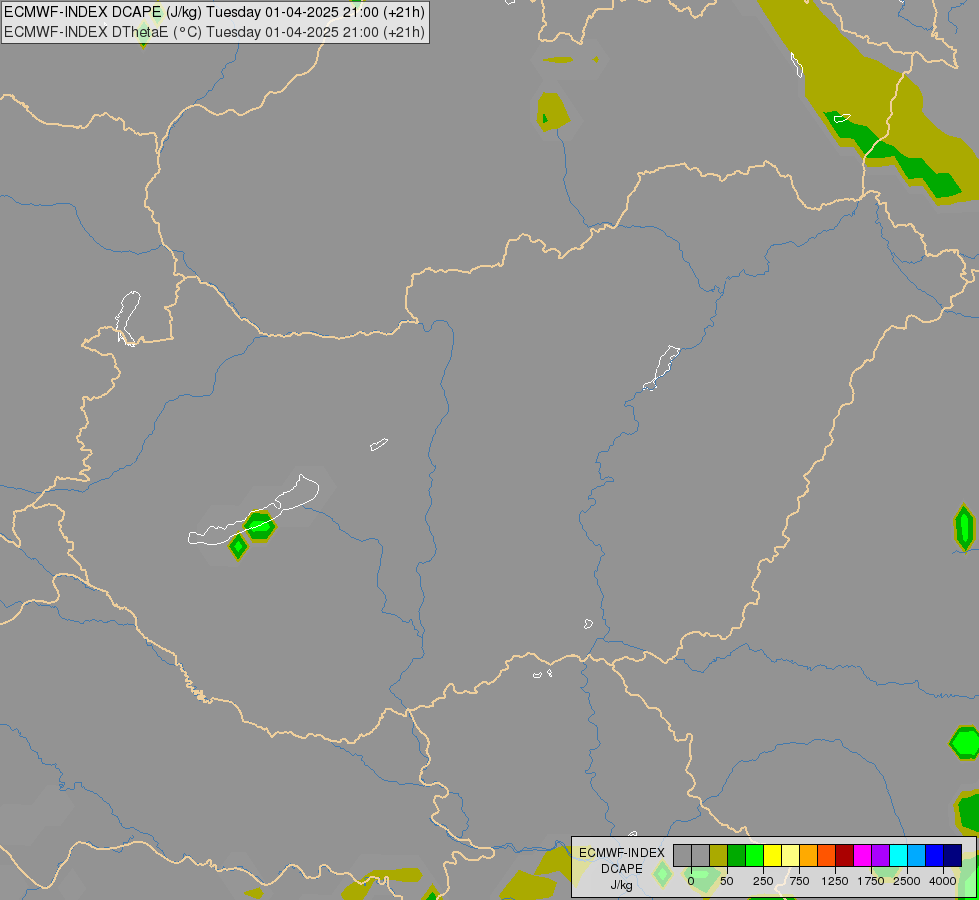
Task: Select the bright green legend swatch
Action: [x=755, y=856]
